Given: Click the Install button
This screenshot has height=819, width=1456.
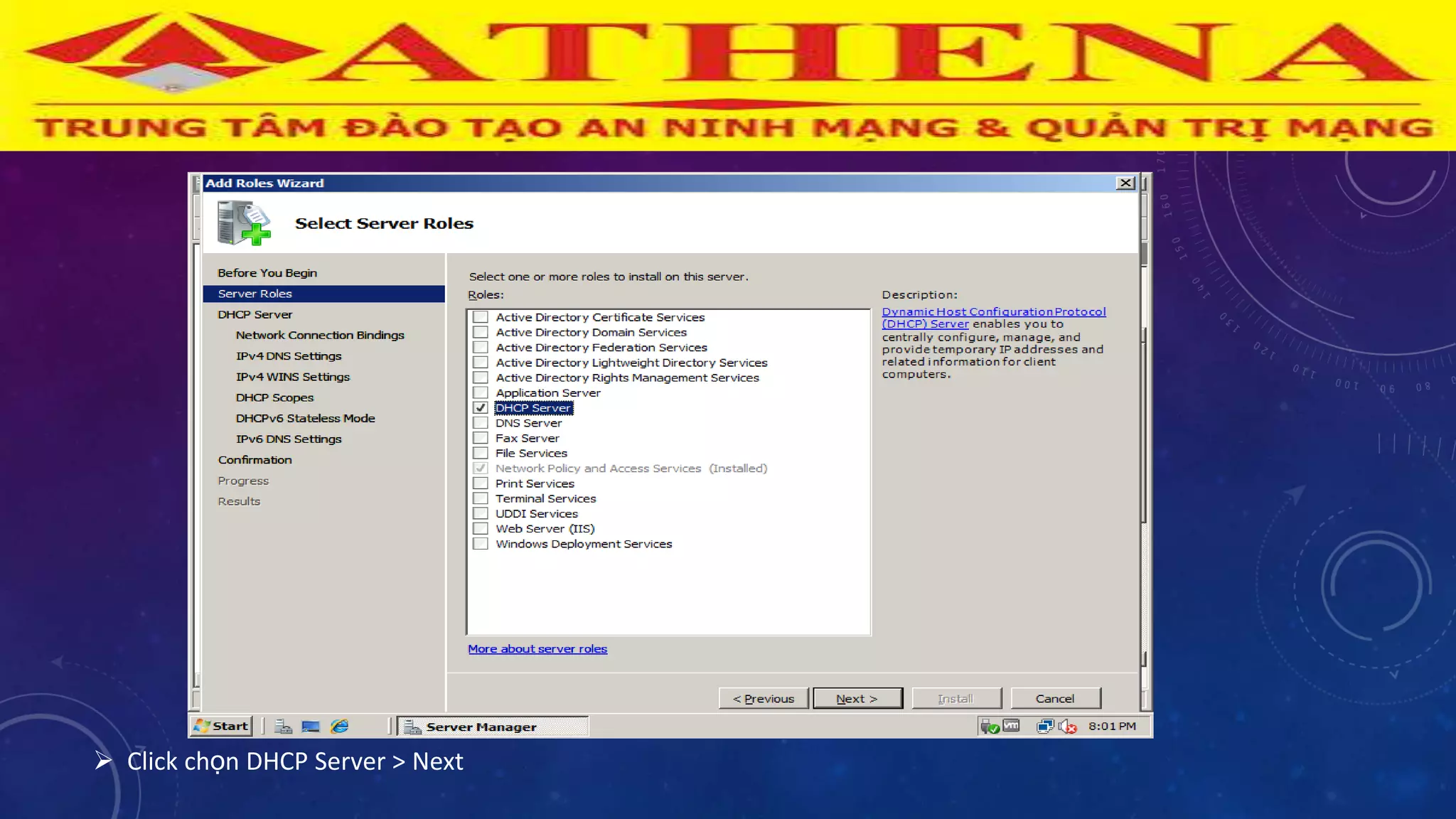Looking at the screenshot, I should (x=956, y=698).
